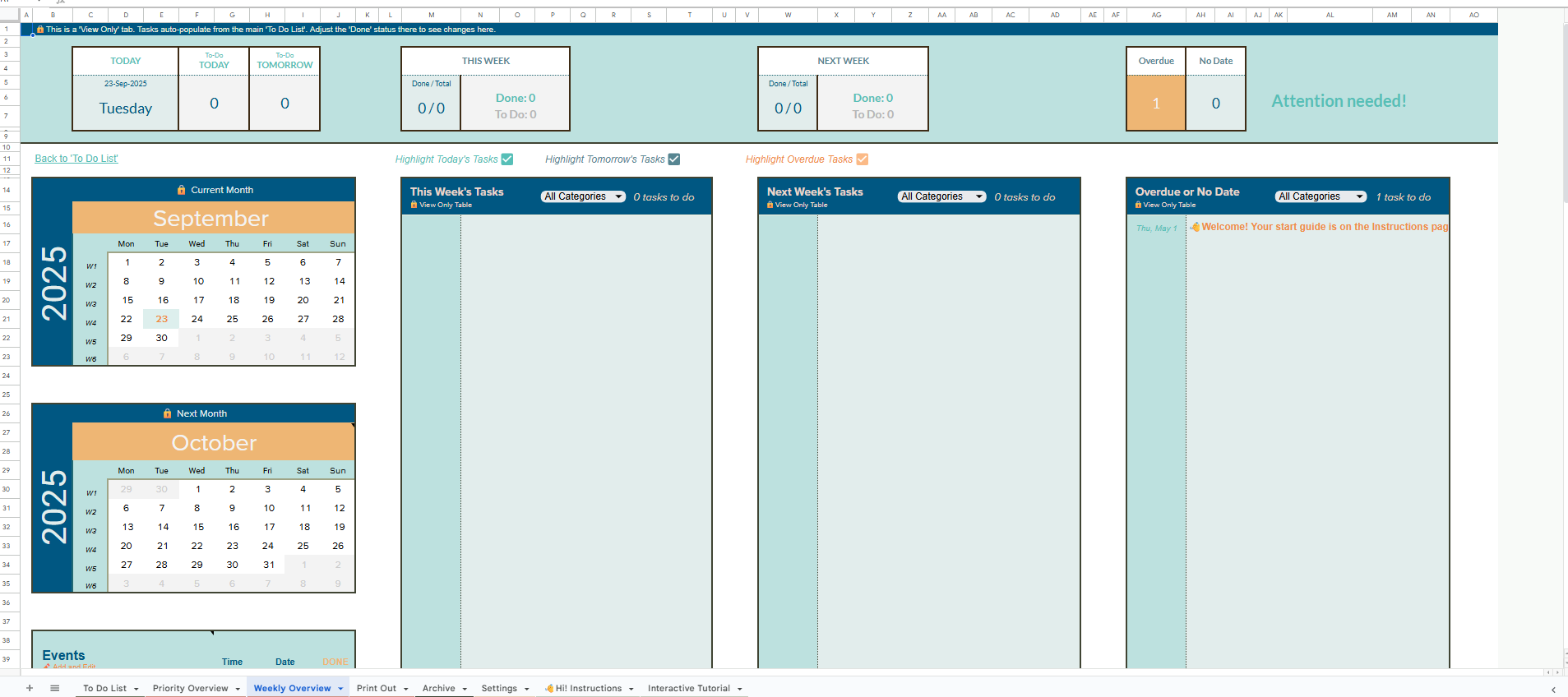The height and width of the screenshot is (697, 1568).
Task: Select the orange Overdue count cell
Action: point(1155,104)
